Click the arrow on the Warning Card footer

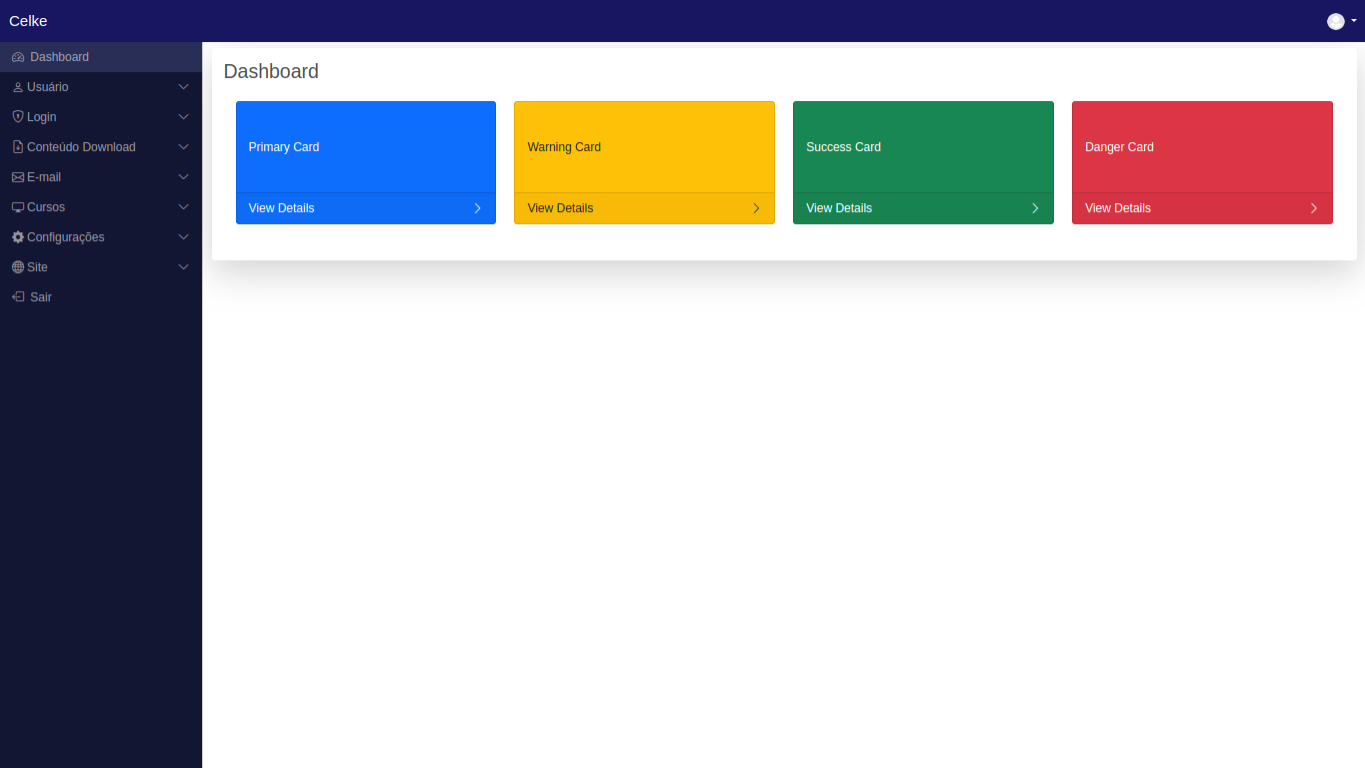(x=756, y=208)
